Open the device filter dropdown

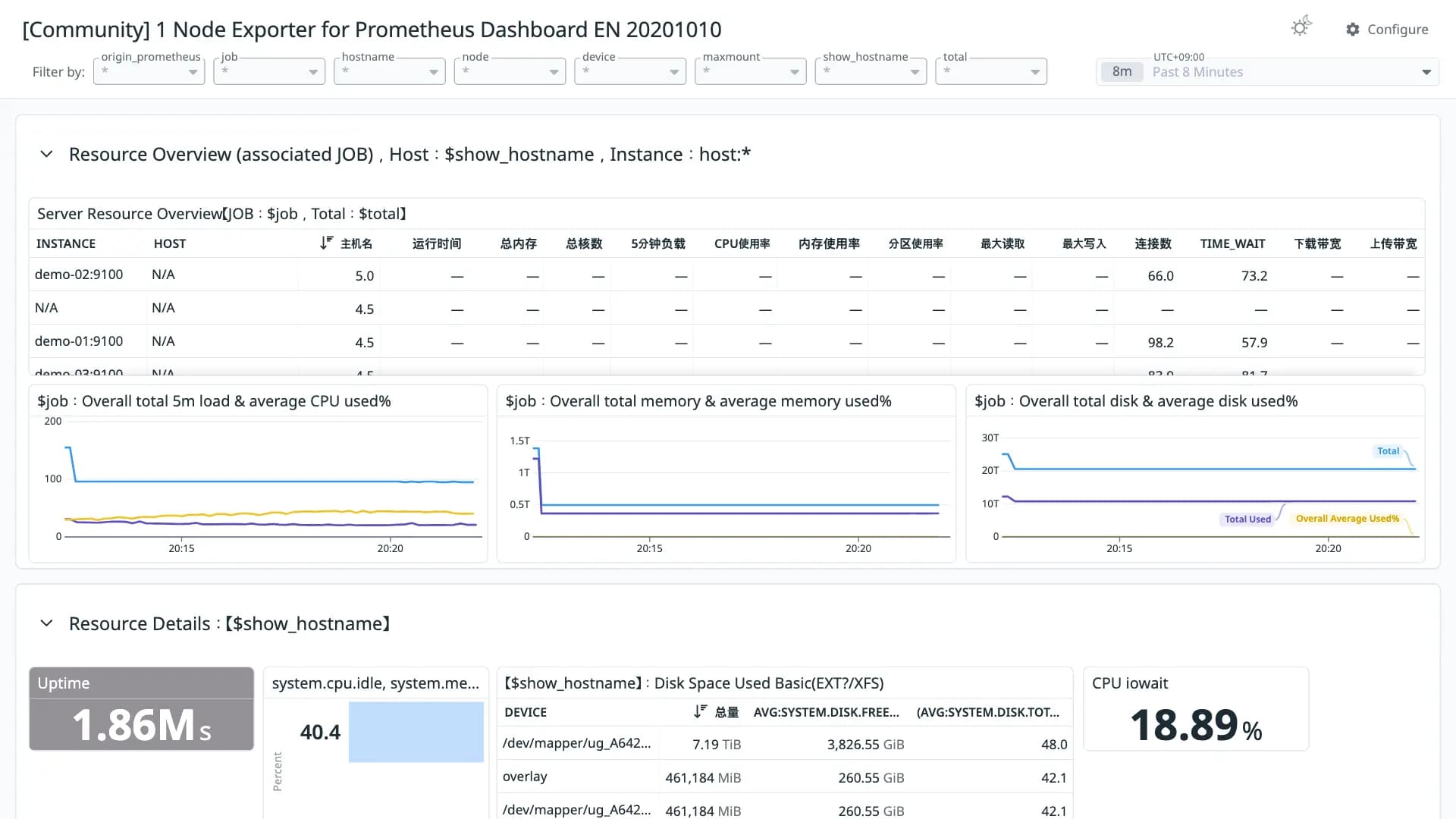coord(630,71)
